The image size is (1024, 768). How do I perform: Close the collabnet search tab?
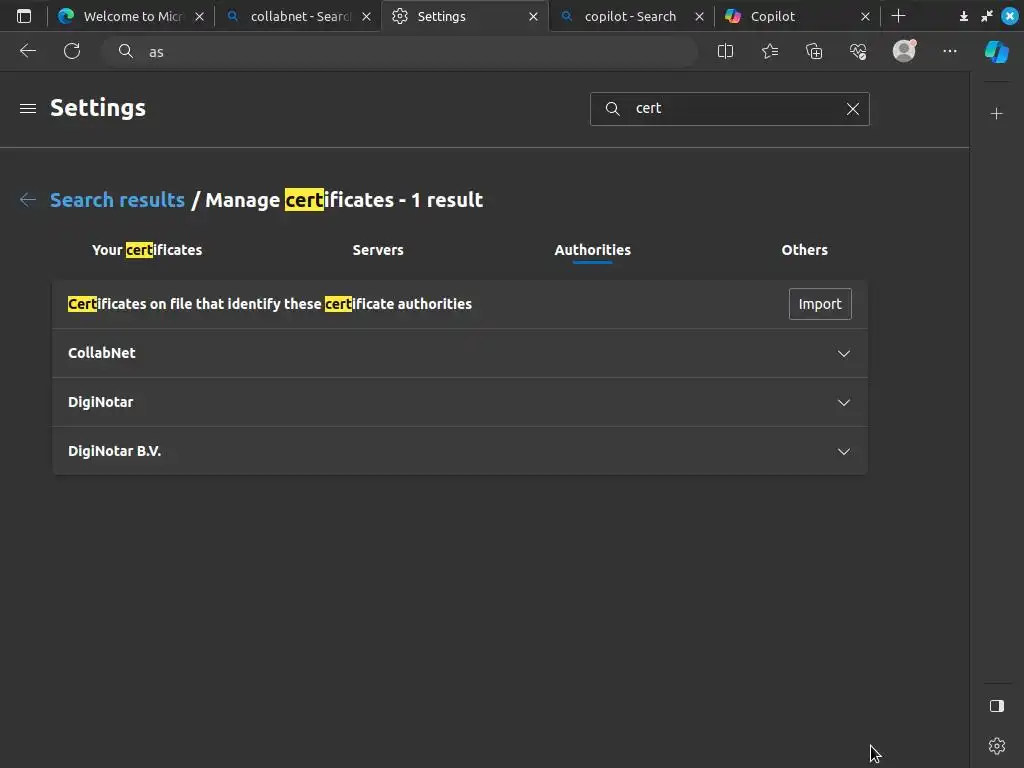point(366,17)
